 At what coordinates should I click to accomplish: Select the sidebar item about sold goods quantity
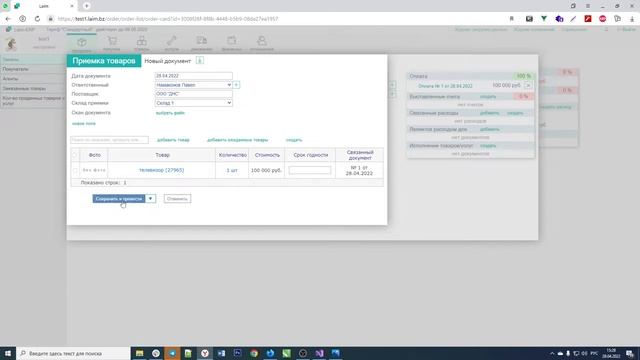point(33,101)
